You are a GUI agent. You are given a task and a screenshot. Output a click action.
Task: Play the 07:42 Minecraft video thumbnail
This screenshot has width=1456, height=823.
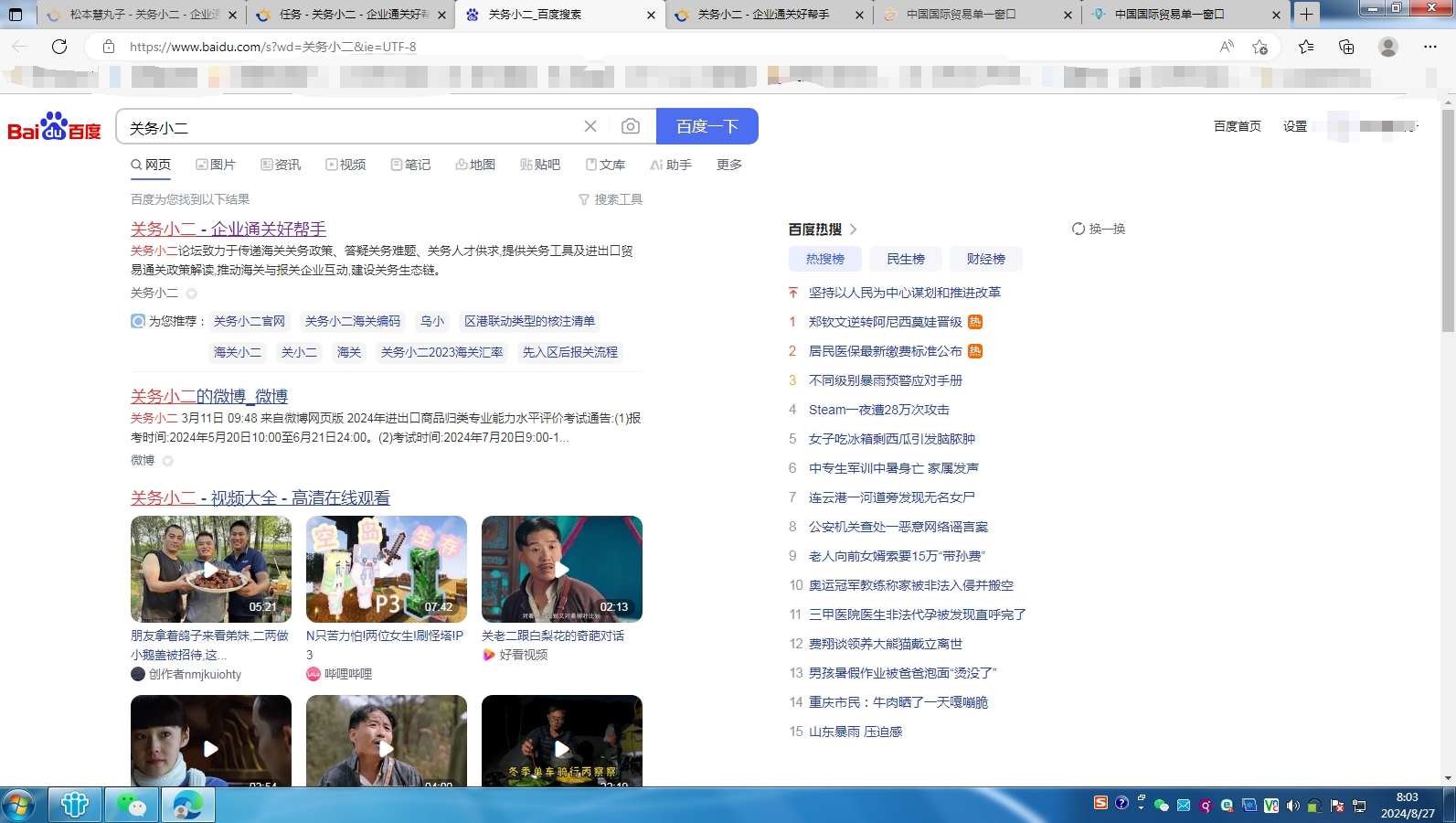click(x=387, y=569)
